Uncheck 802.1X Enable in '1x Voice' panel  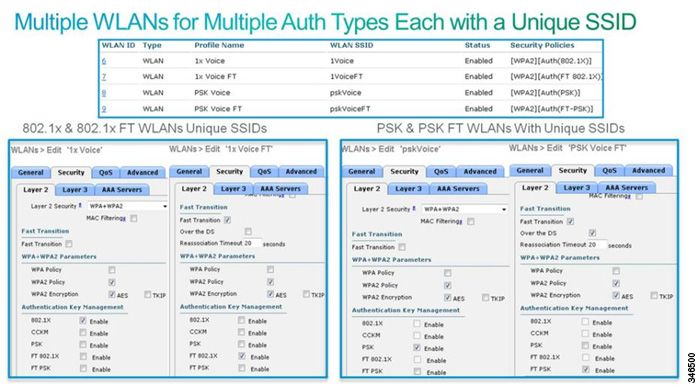pyautogui.click(x=83, y=320)
